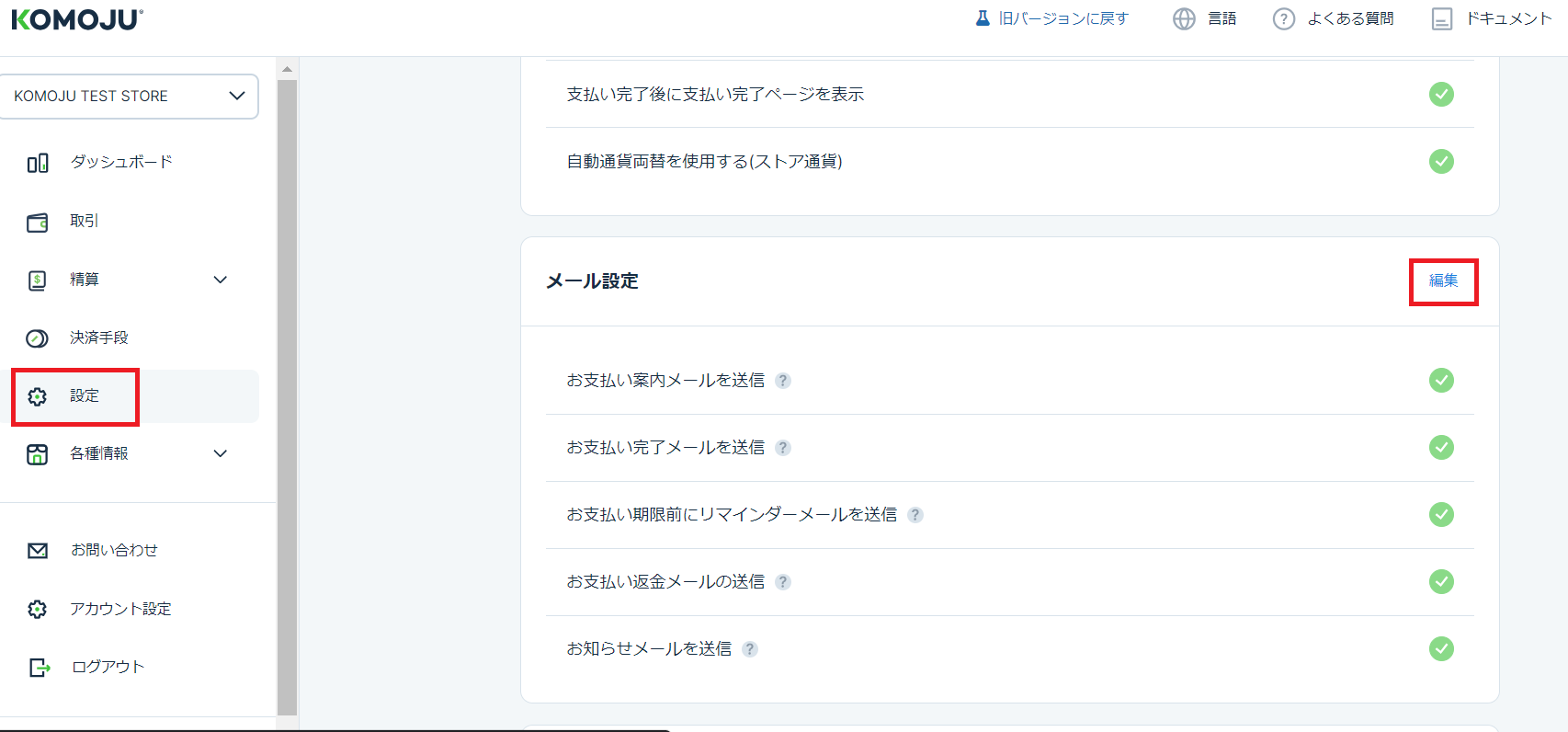Click 編集 link for メール設定

[1443, 281]
